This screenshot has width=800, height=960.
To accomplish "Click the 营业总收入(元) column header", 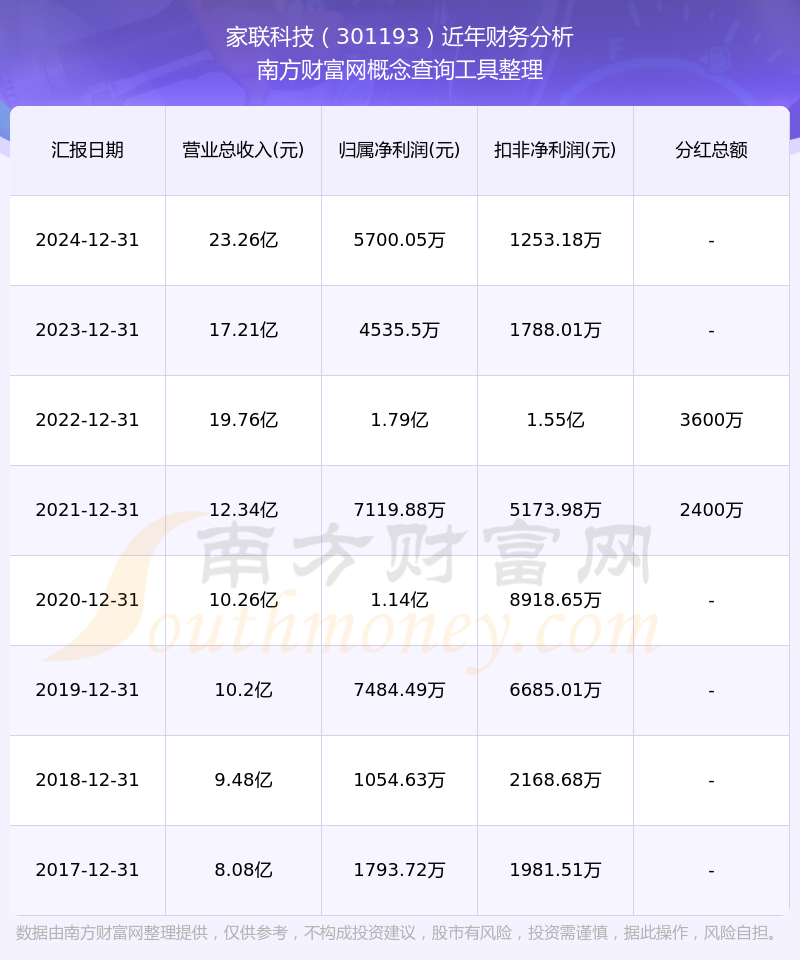I will 244,150.
